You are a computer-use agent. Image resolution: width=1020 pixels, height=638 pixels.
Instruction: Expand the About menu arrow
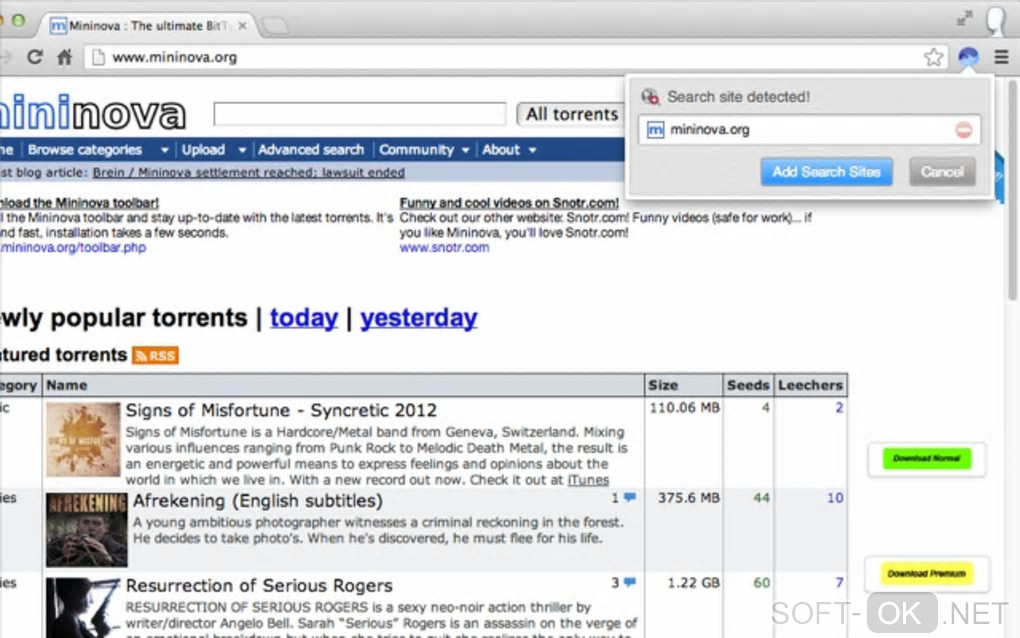(x=532, y=150)
